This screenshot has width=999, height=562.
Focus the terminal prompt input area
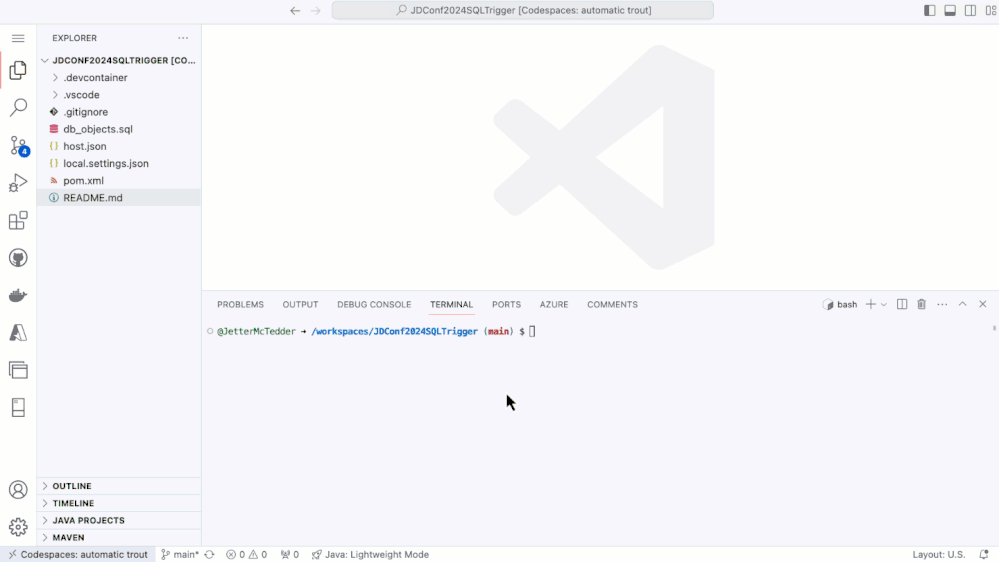pyautogui.click(x=533, y=331)
